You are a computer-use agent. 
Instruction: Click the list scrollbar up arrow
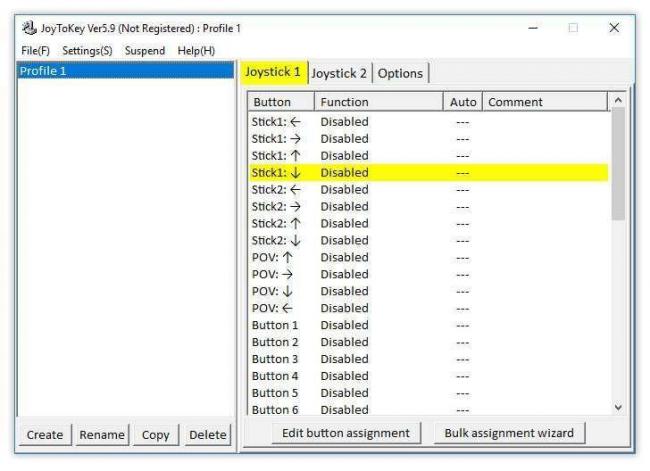tap(618, 100)
